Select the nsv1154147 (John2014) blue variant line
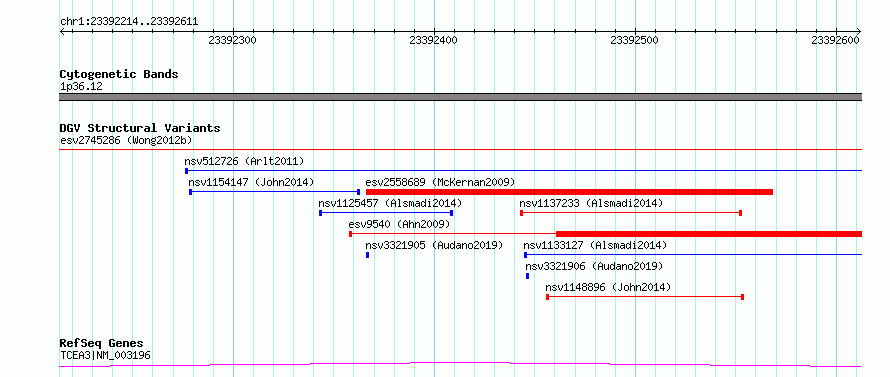This screenshot has height=377, width=890. 275,192
